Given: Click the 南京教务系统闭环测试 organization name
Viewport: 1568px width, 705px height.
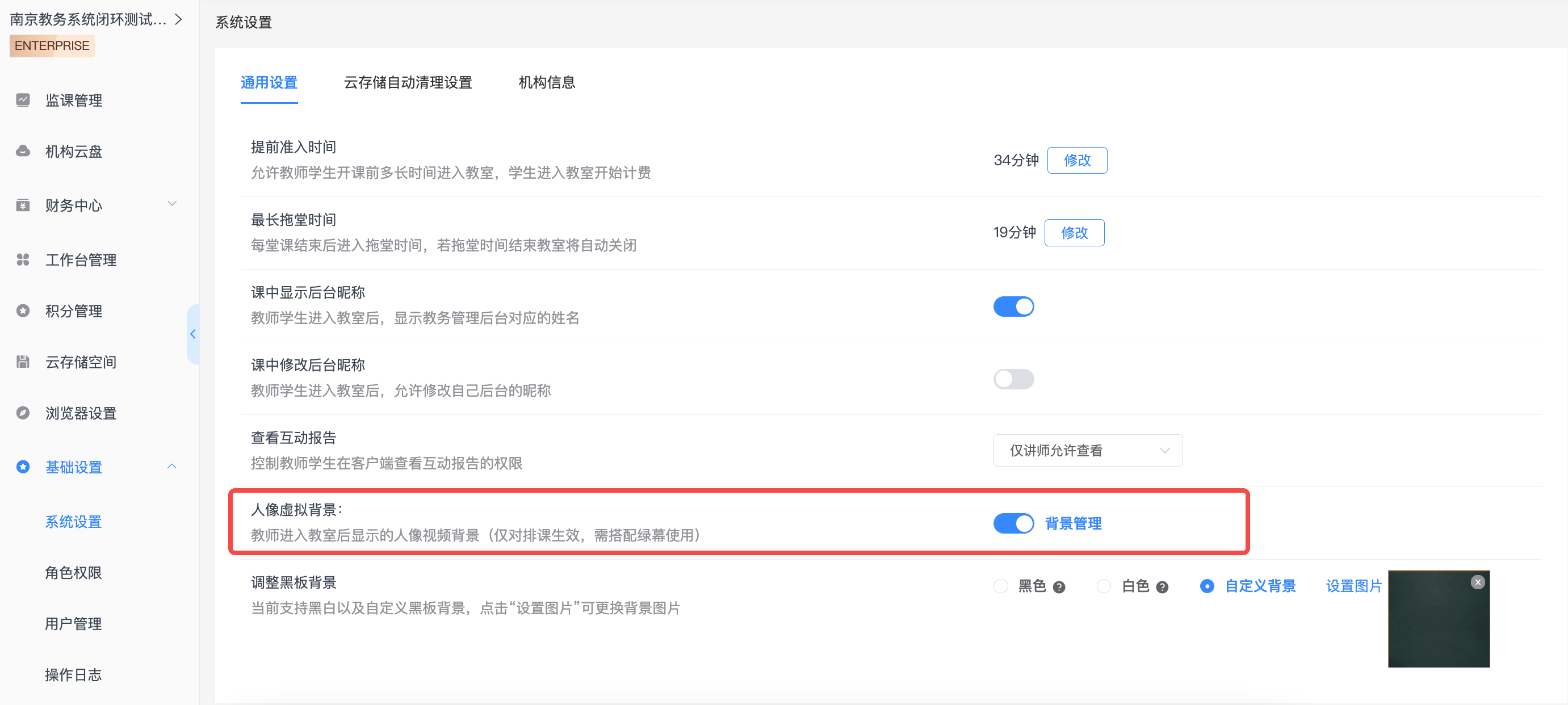Looking at the screenshot, I should [x=88, y=19].
